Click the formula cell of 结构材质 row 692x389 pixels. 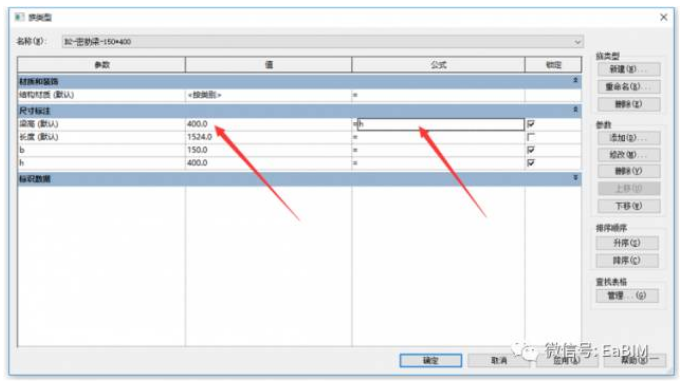(438, 95)
